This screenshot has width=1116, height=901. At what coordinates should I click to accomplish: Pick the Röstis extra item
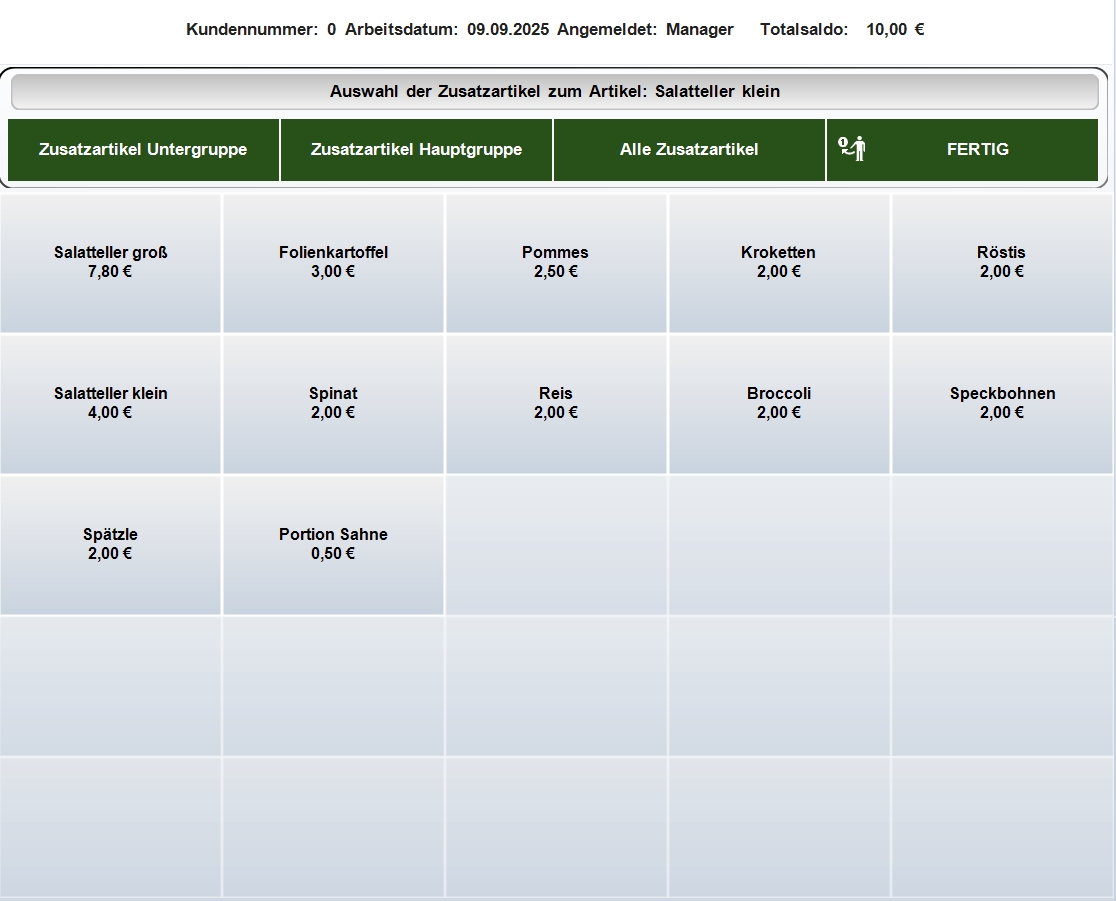pyautogui.click(x=1001, y=263)
